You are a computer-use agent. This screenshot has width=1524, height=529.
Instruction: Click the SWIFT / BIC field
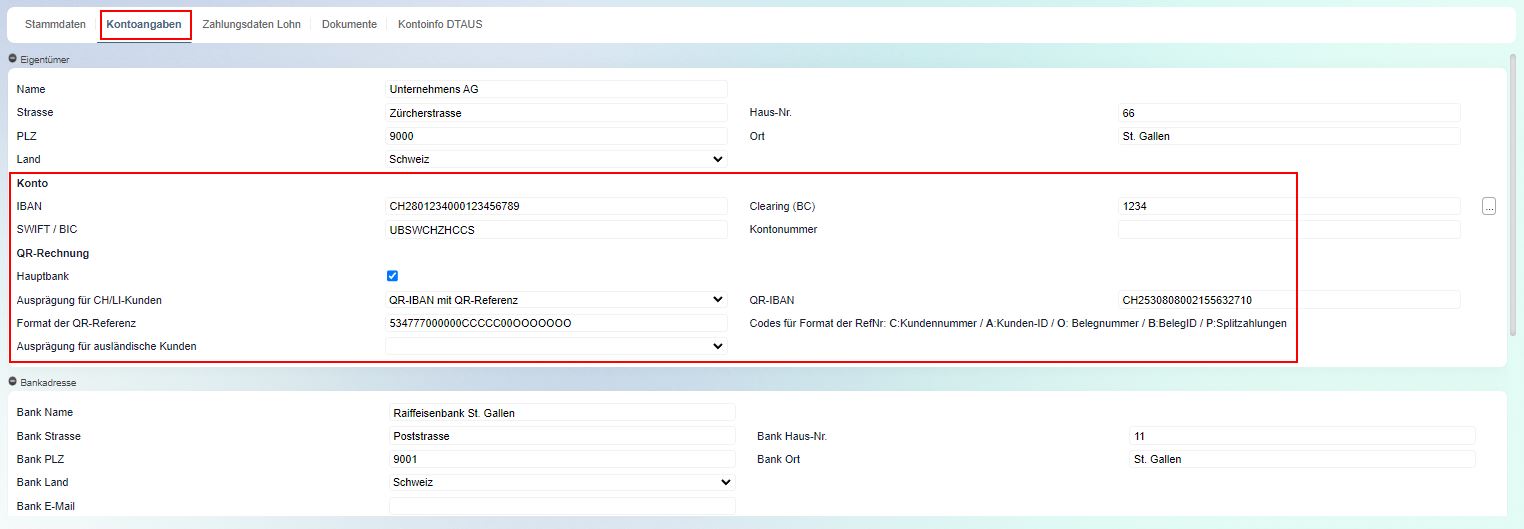click(556, 230)
